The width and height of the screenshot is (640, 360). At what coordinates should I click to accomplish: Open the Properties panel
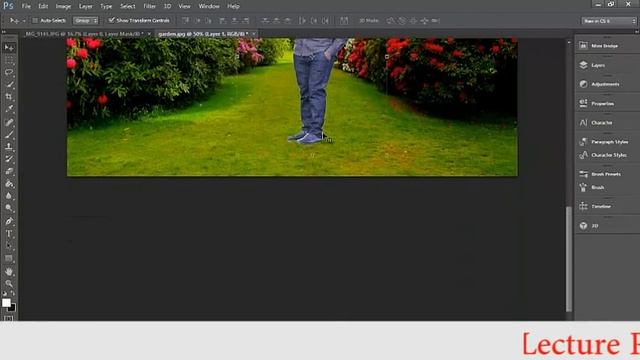(x=597, y=103)
